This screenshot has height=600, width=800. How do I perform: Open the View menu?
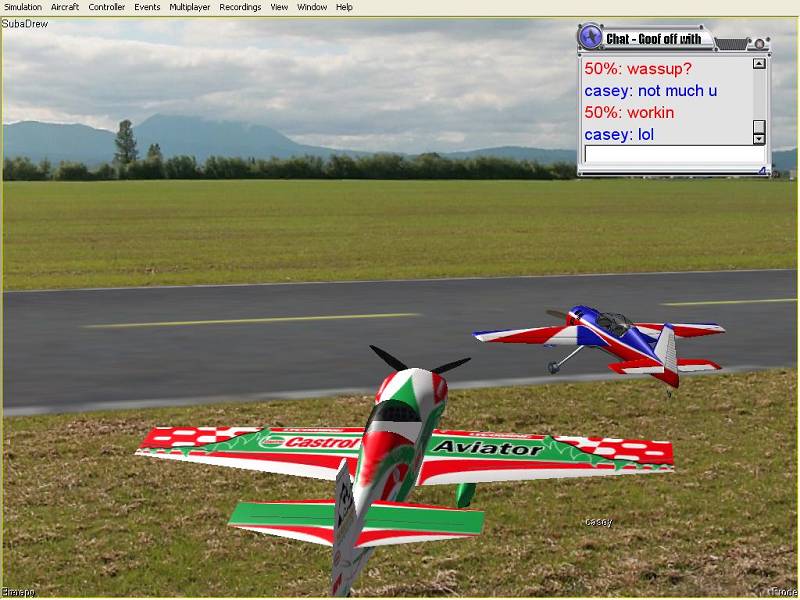279,7
